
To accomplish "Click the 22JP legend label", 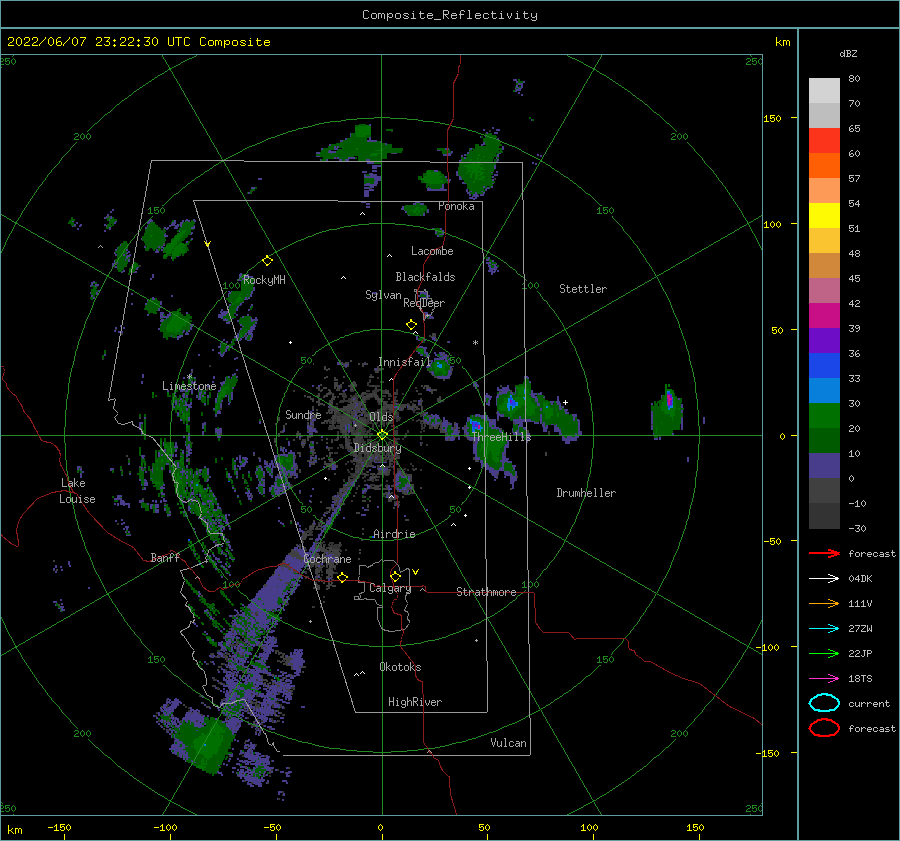I will [860, 653].
